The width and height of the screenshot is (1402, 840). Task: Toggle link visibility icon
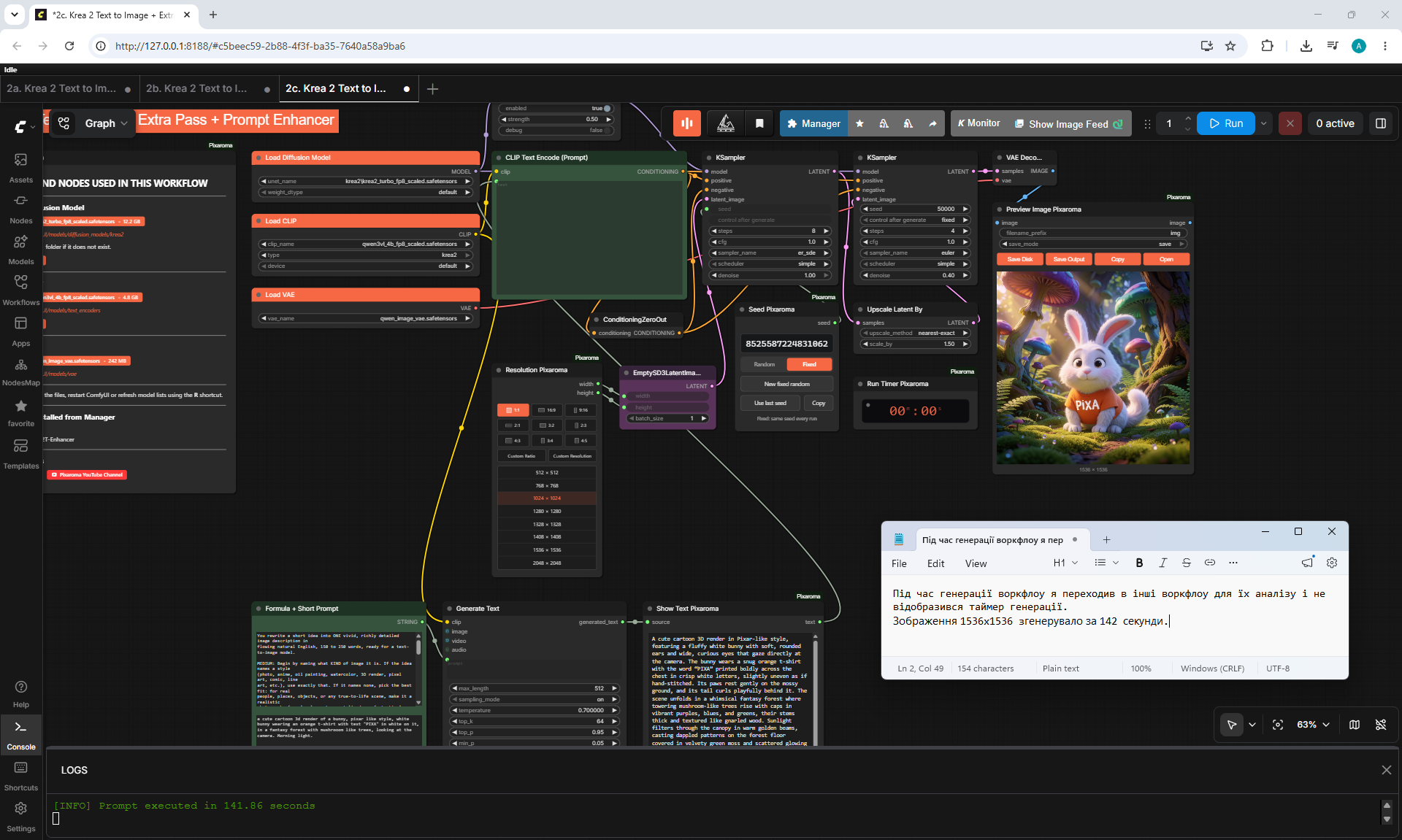1381,725
